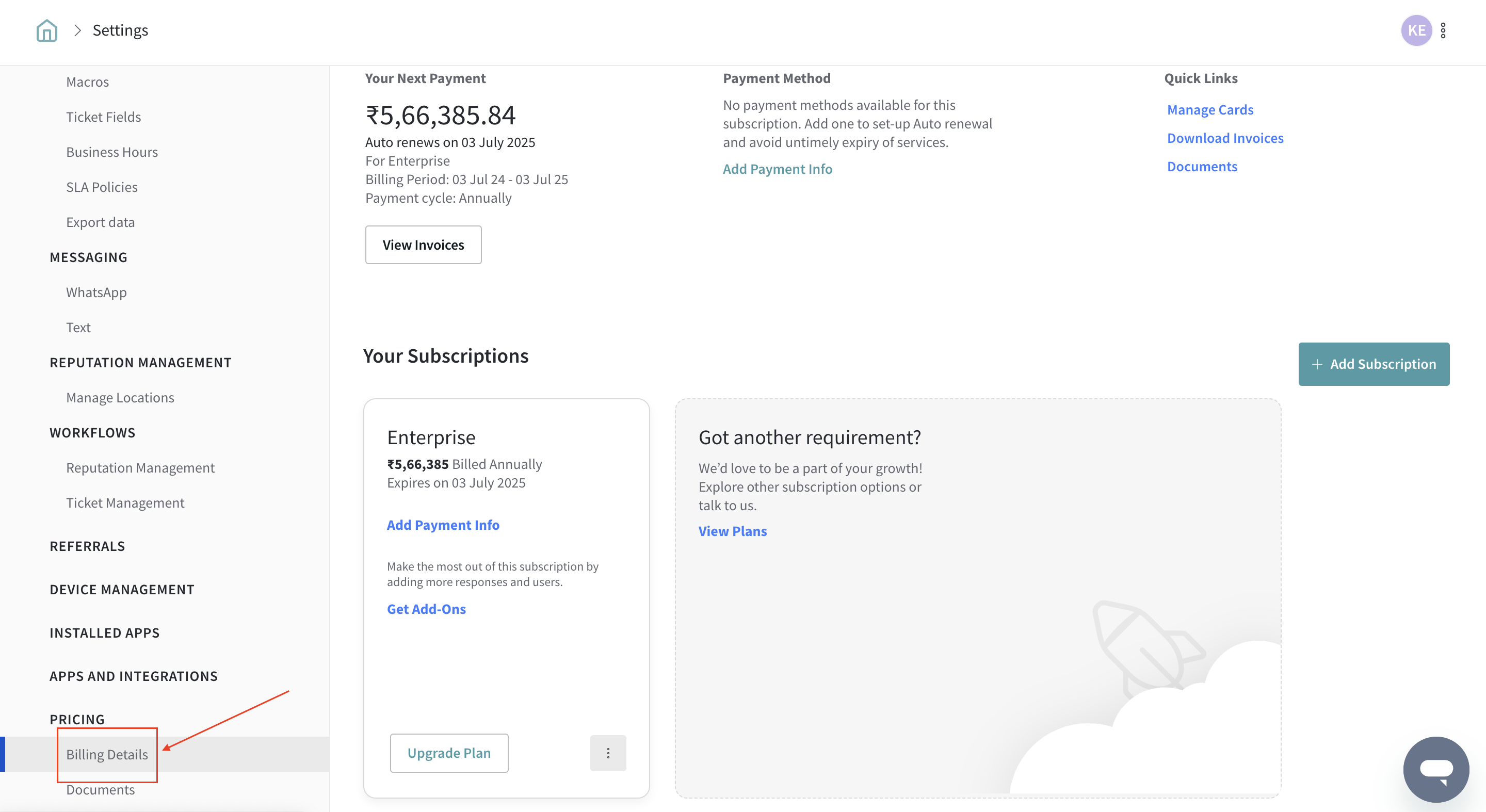Open the KE user avatar menu
This screenshot has height=812, width=1486.
(x=1416, y=30)
